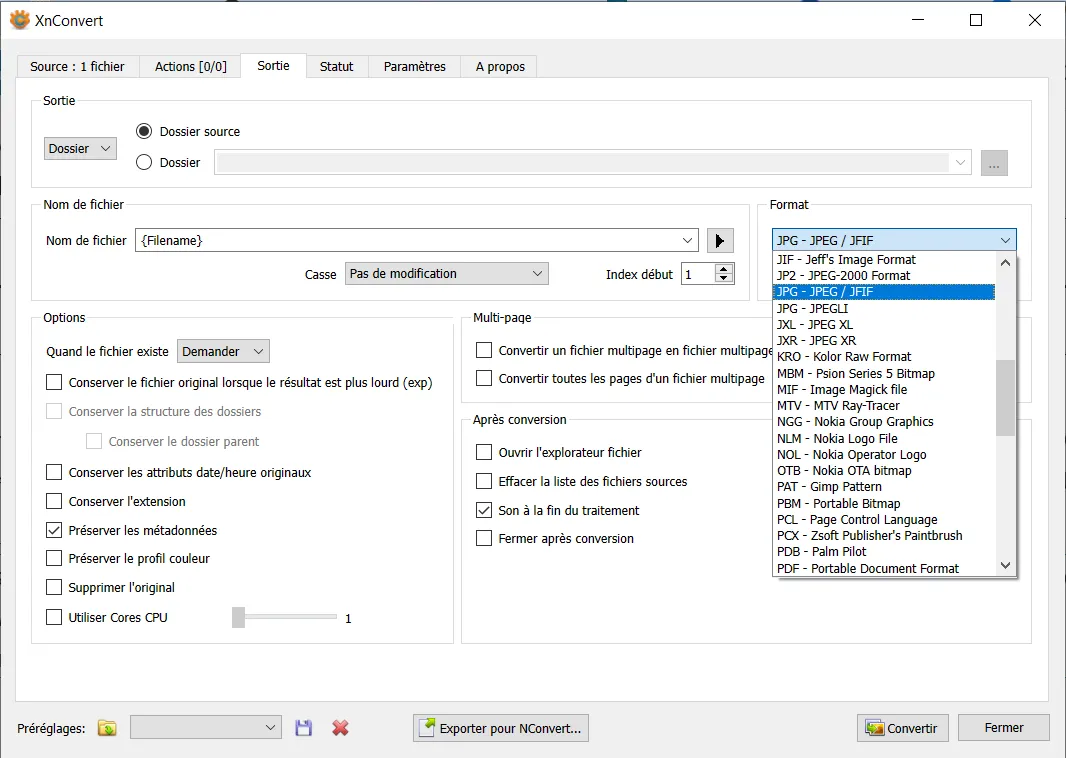Open the Casse dropdown
The height and width of the screenshot is (758, 1066).
point(446,274)
